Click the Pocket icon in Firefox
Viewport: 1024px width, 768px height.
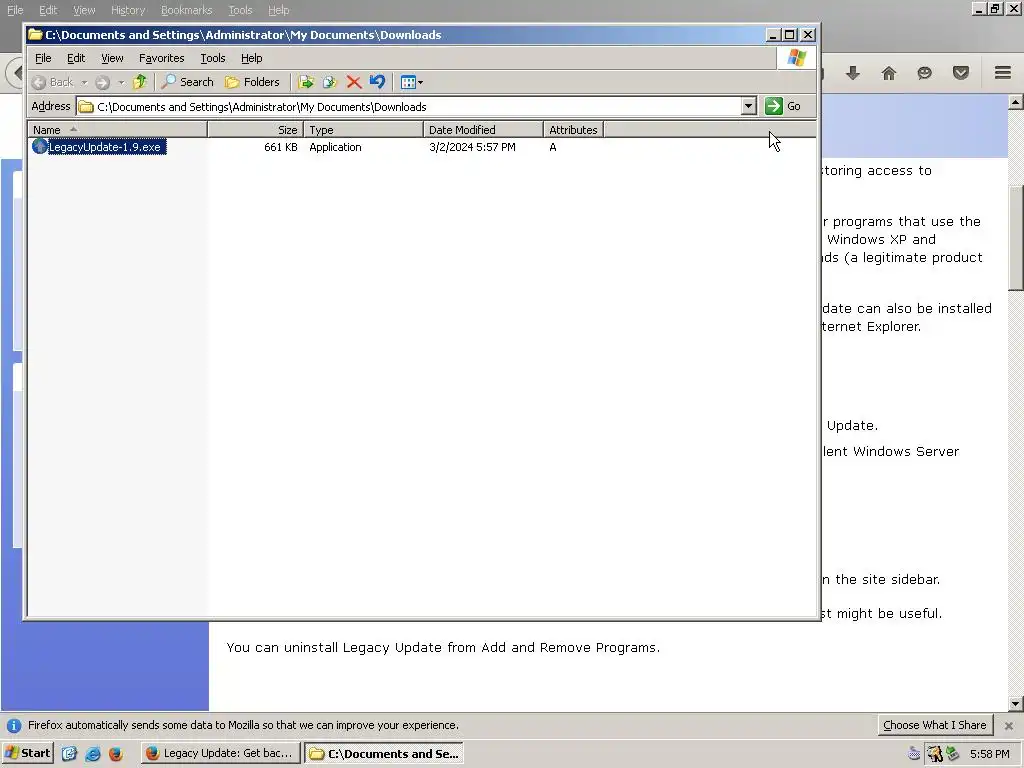pos(961,72)
